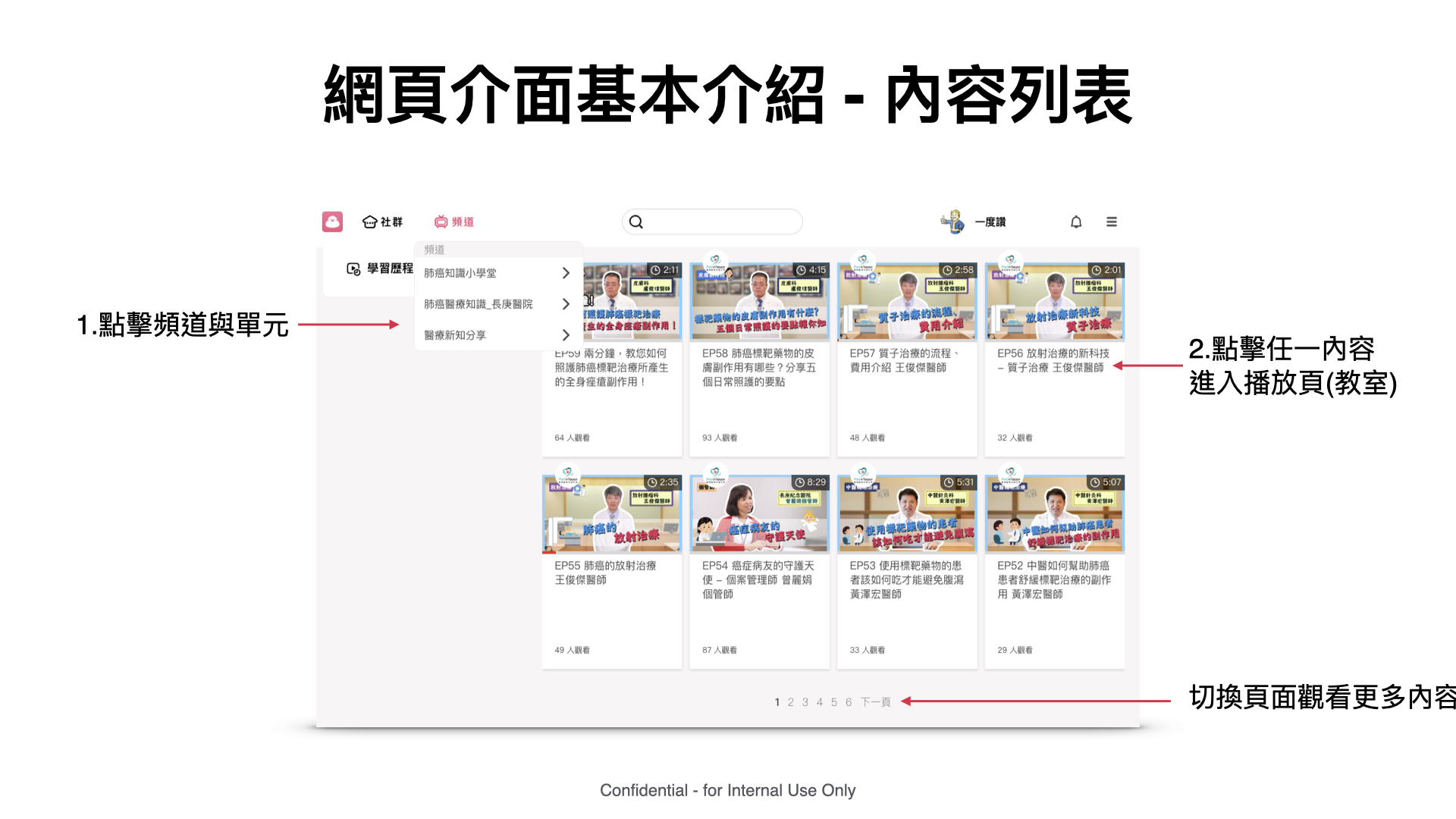Select 肺癌知識小學堂 channel menu item
This screenshot has width=1456, height=819.
click(x=460, y=273)
